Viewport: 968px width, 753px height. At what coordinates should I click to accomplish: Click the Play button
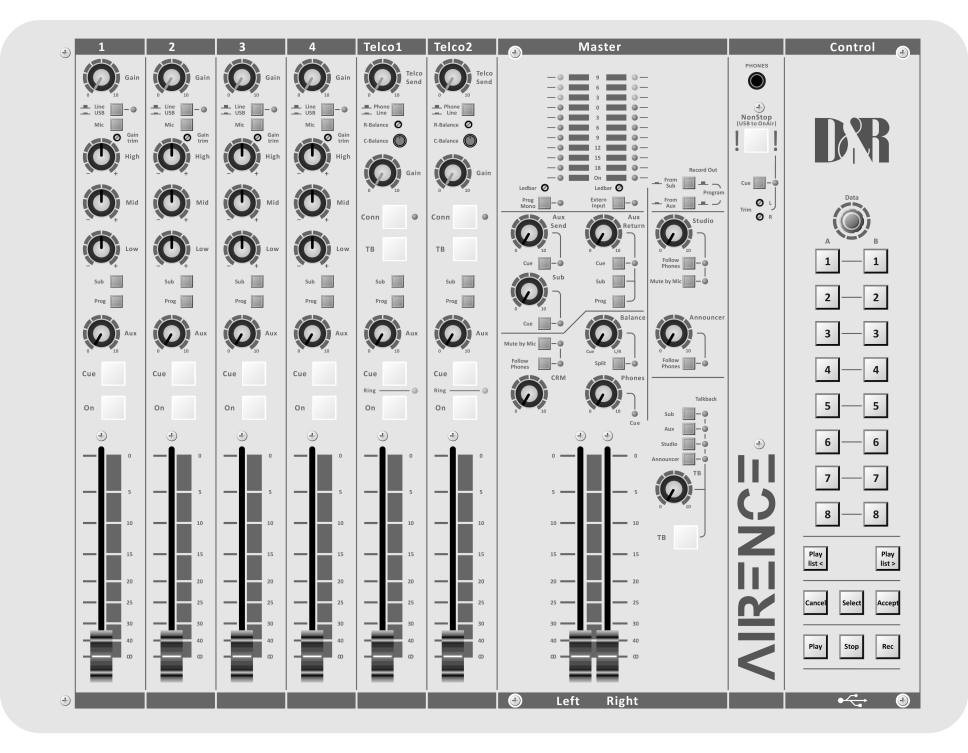(816, 647)
